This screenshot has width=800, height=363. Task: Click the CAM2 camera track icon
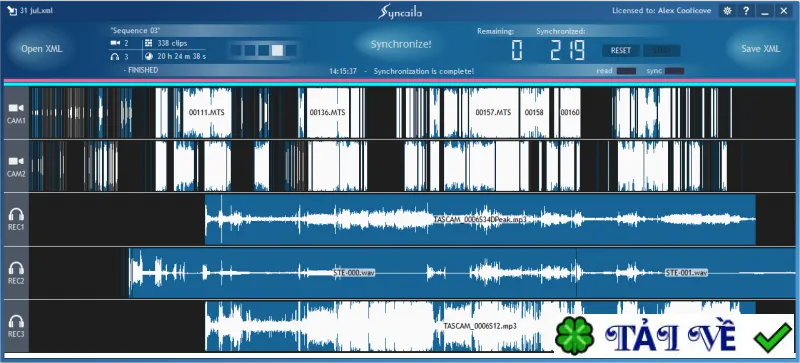coord(16,161)
